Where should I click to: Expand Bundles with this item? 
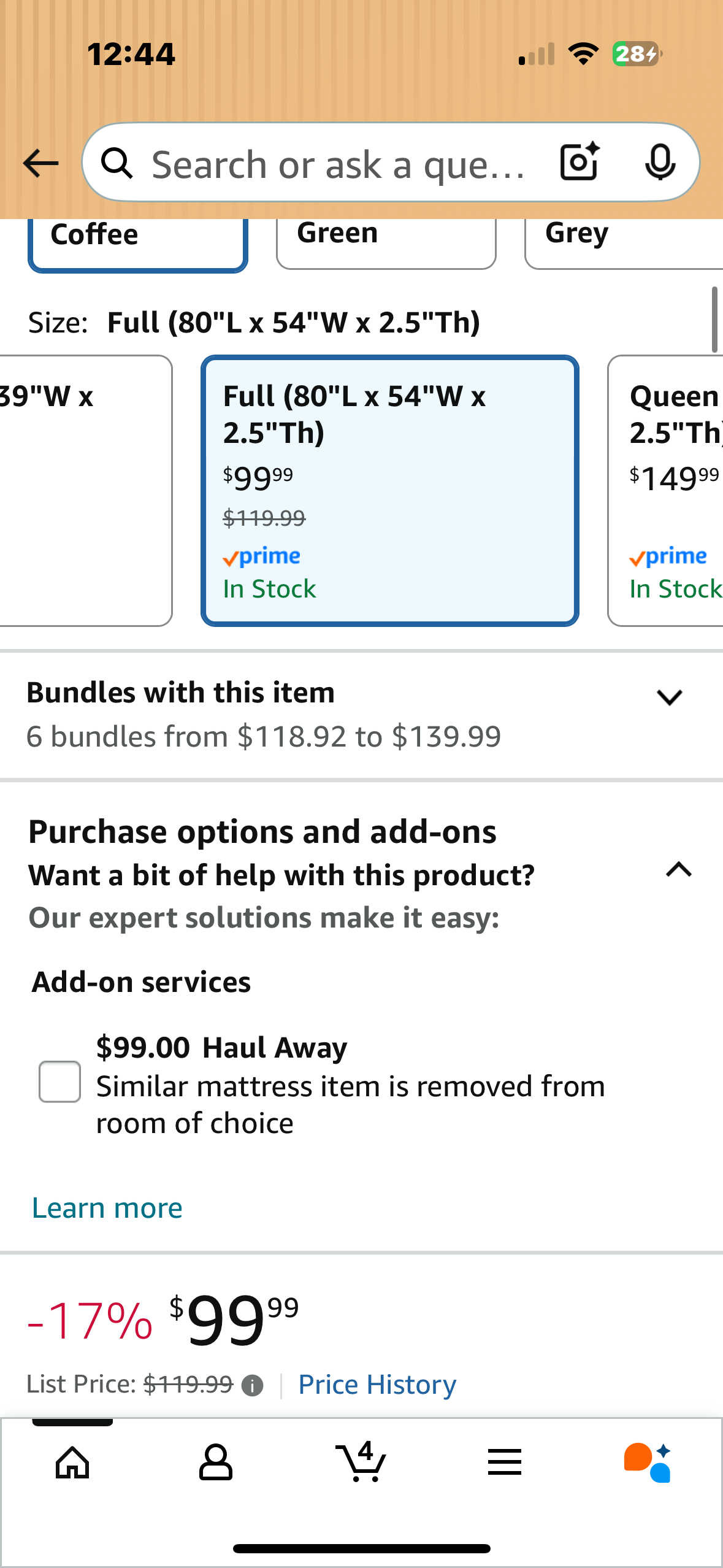pos(670,696)
